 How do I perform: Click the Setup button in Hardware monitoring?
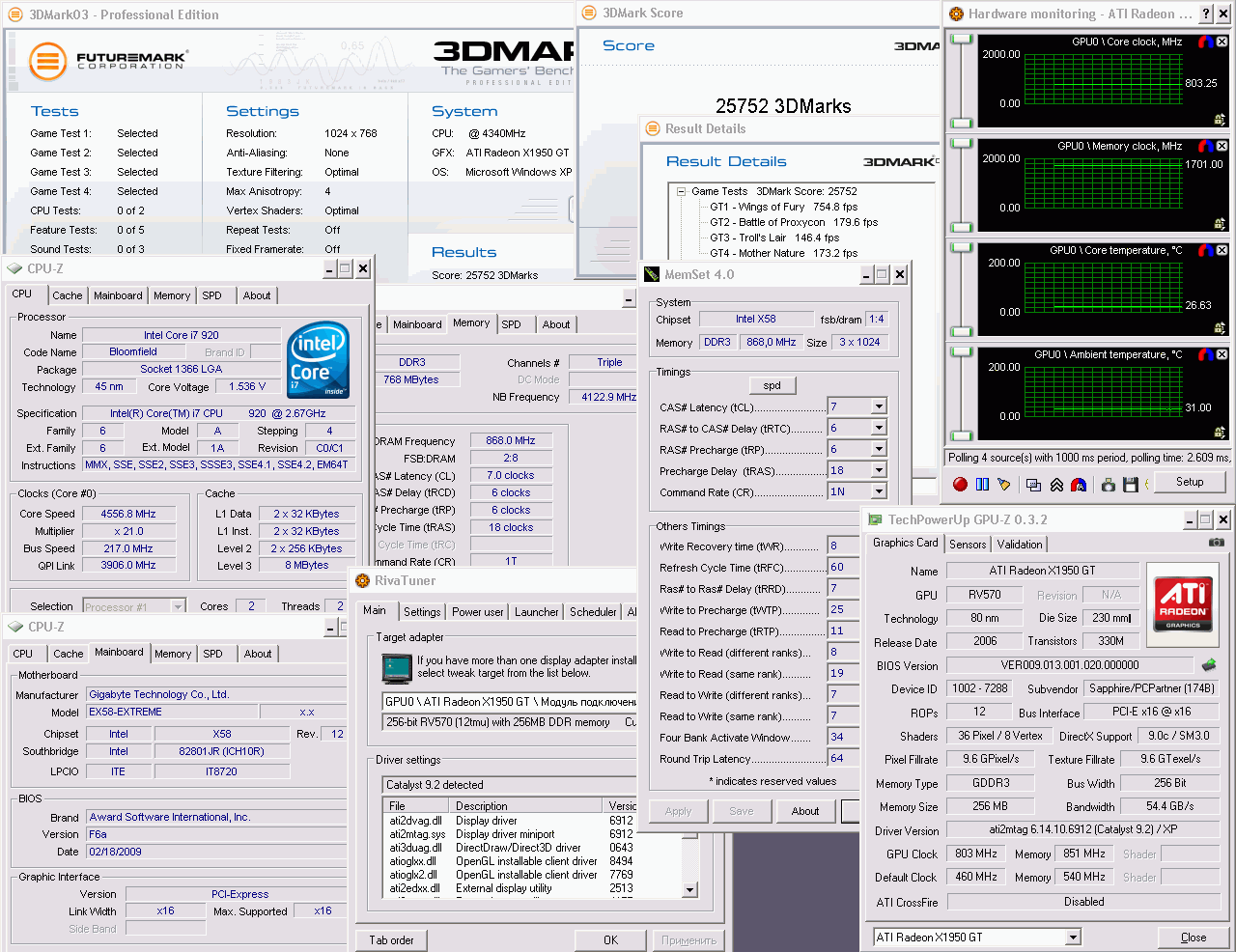(1190, 482)
